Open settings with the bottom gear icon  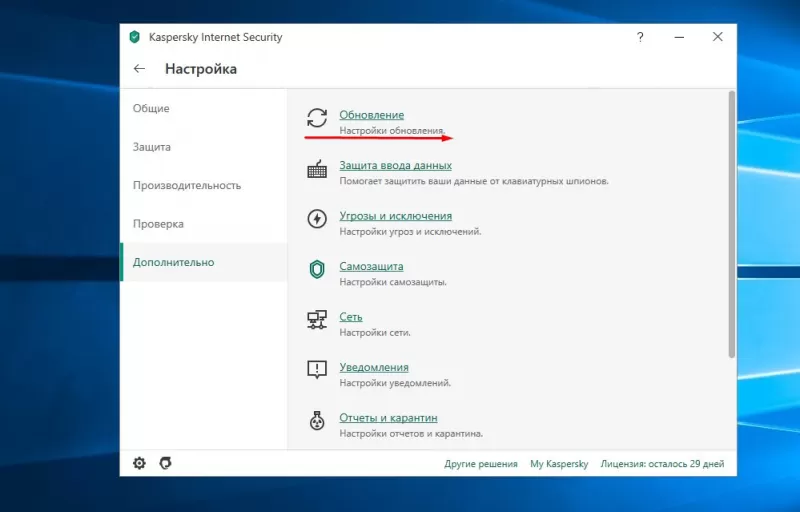pyautogui.click(x=139, y=463)
